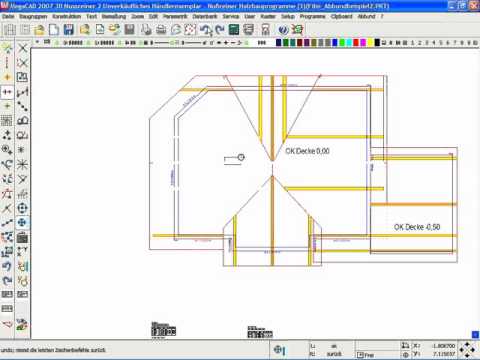Open help with blue question mark icon
480x360 pixels.
(x=283, y=30)
